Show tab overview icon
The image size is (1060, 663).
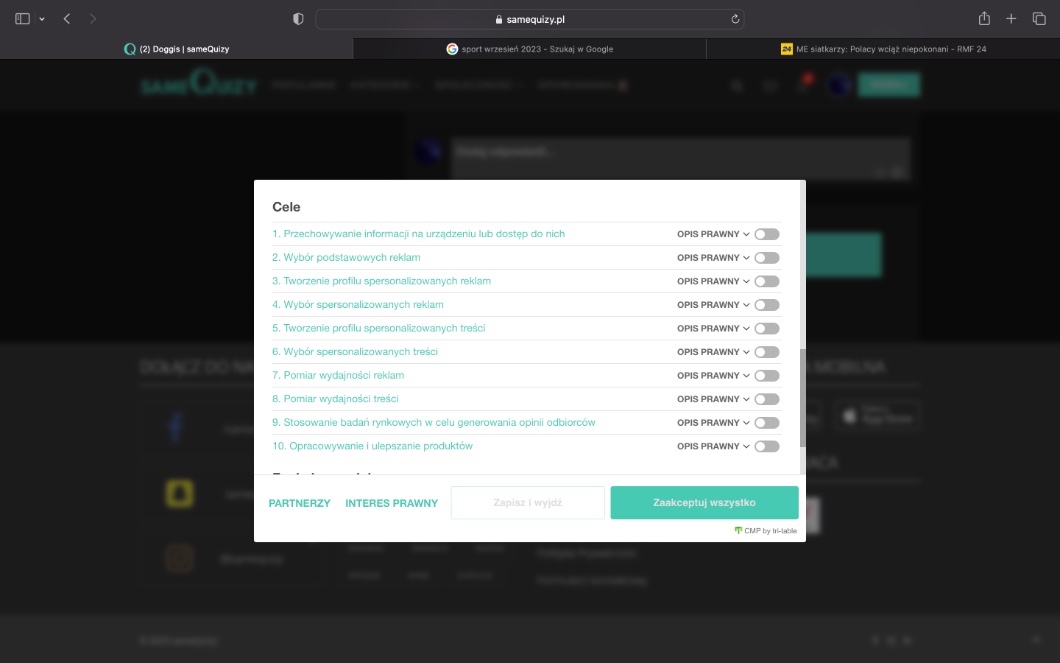coord(1039,19)
